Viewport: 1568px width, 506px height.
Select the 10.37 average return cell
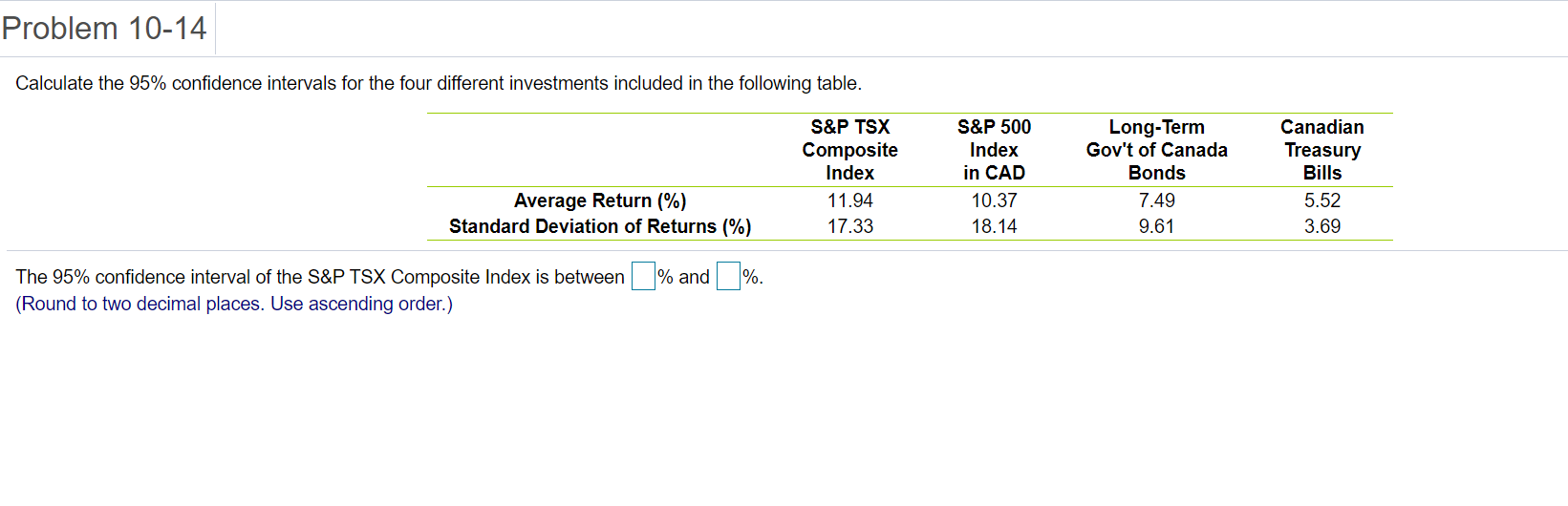[x=994, y=200]
